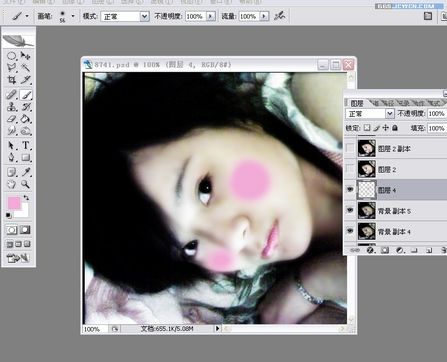Viewport: 447px width, 362px height.
Task: Select layer named 背景 副本 5
Action: pyautogui.click(x=394, y=211)
